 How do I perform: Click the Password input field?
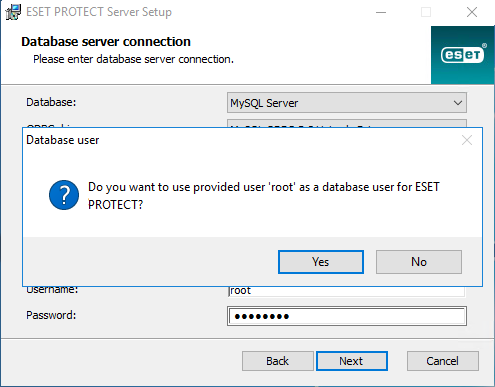tap(347, 316)
